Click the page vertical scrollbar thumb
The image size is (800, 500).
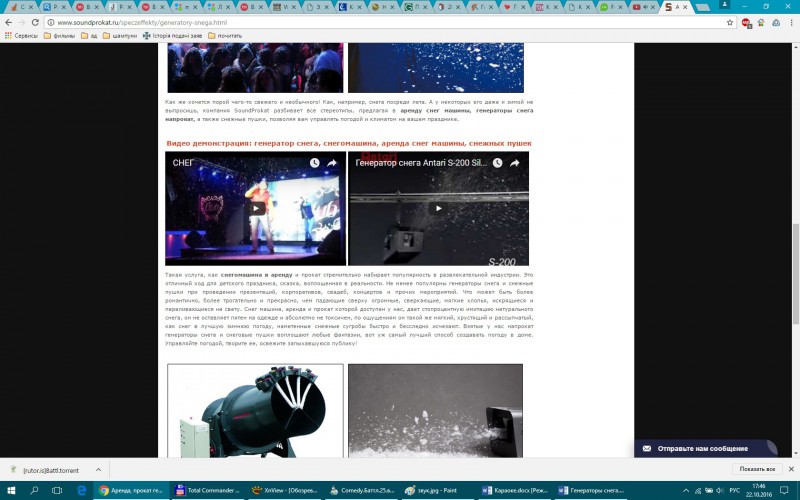tap(795, 273)
